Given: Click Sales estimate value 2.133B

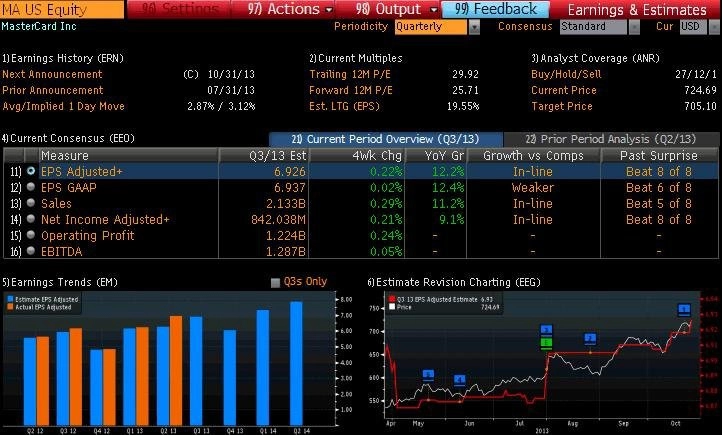Looking at the screenshot, I should click(x=286, y=203).
